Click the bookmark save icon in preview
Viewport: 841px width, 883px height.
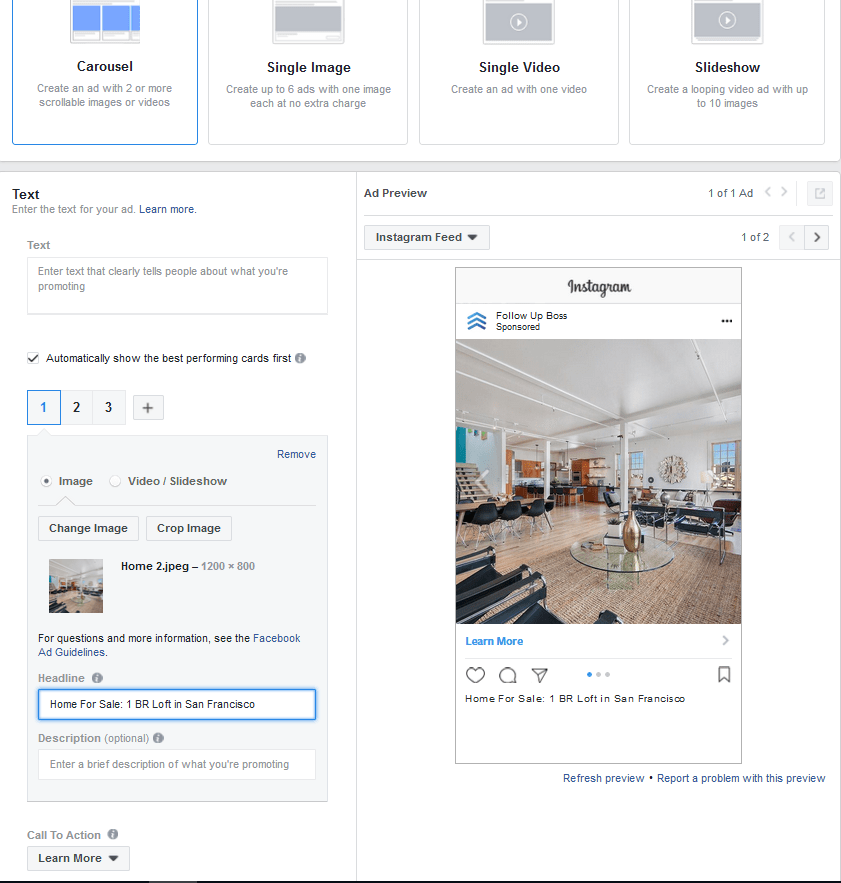point(724,675)
